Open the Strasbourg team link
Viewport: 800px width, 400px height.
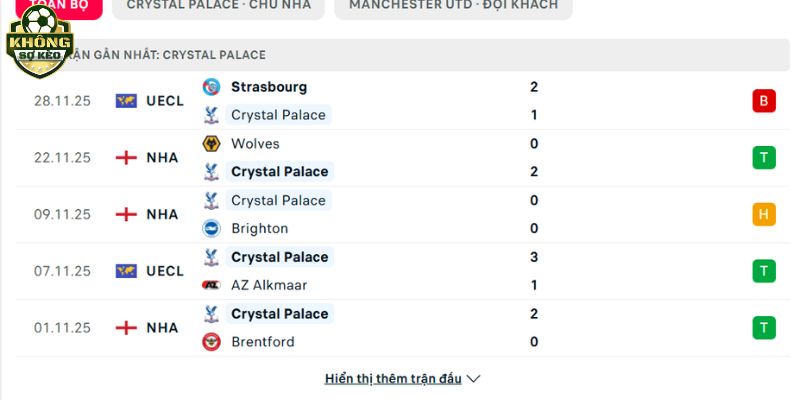[x=269, y=87]
